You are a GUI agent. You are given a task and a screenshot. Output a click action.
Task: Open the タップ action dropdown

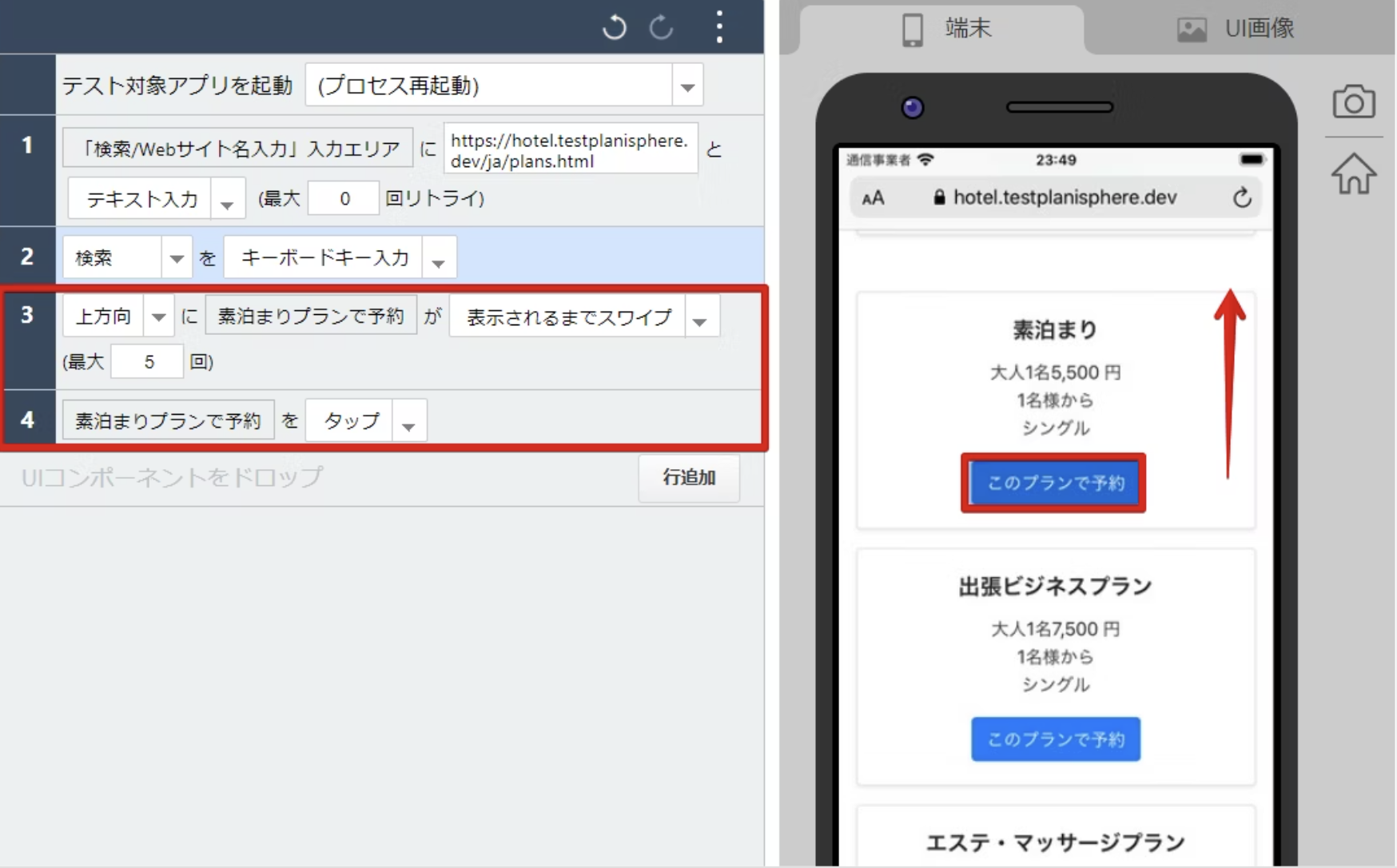click(x=408, y=422)
